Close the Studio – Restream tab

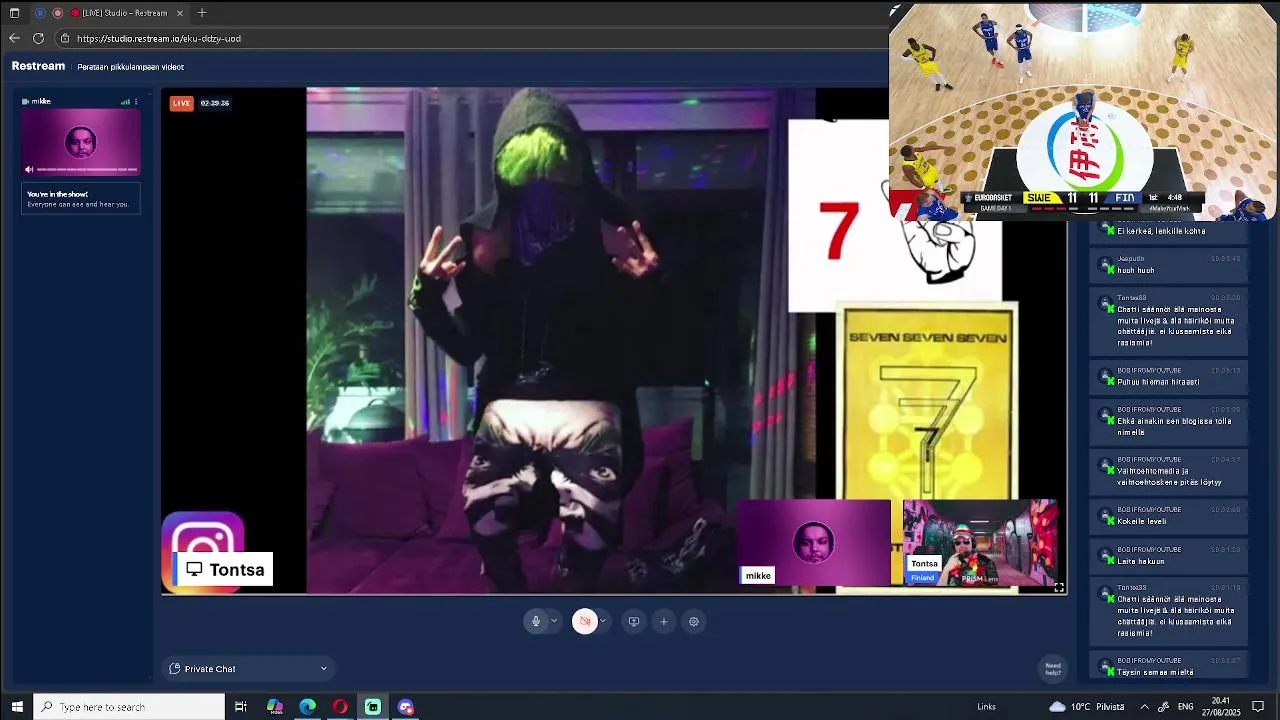pyautogui.click(x=181, y=13)
